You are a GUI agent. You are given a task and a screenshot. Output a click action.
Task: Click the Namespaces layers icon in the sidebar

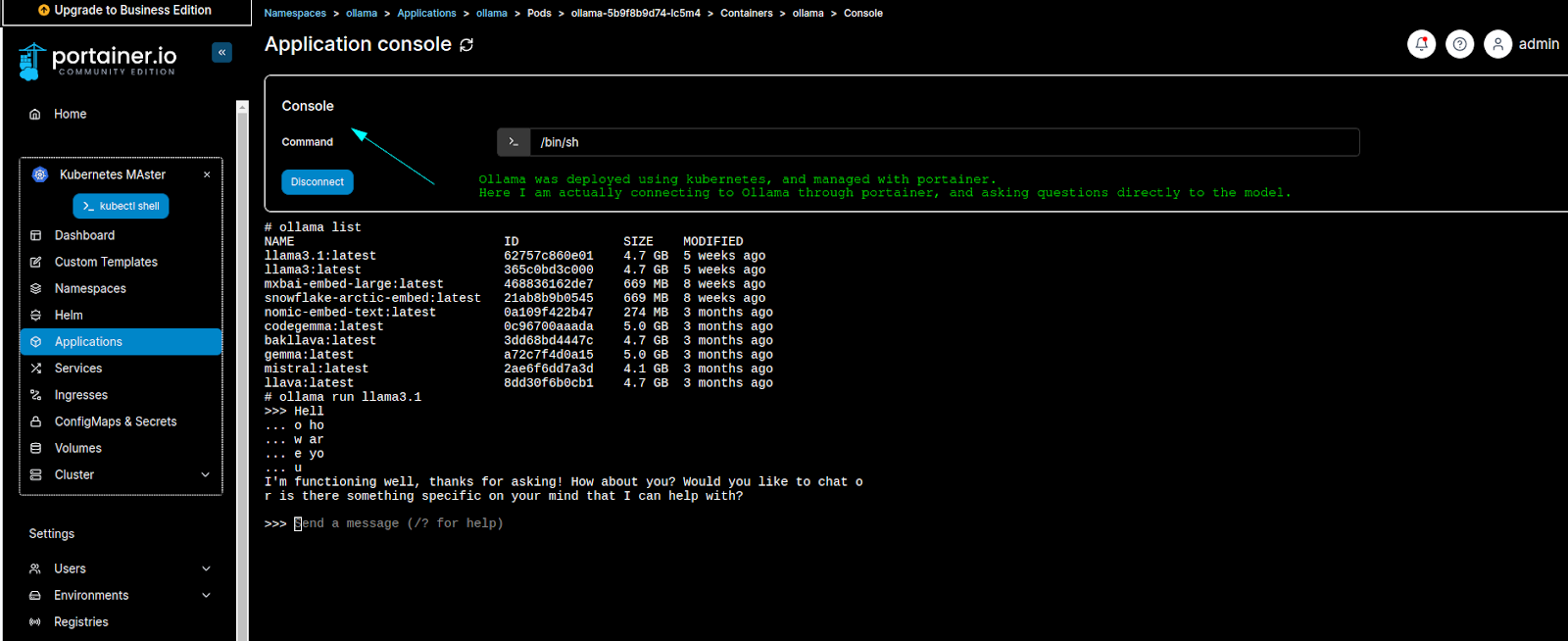coord(35,288)
